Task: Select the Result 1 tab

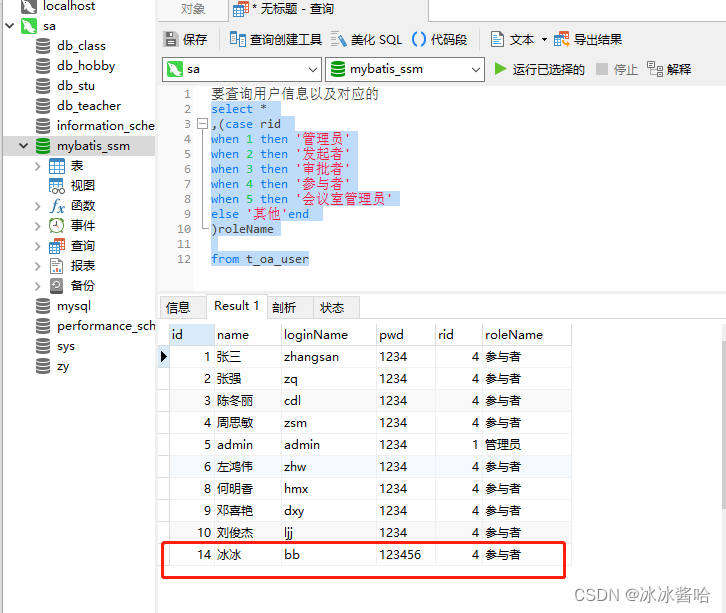Action: [236, 306]
